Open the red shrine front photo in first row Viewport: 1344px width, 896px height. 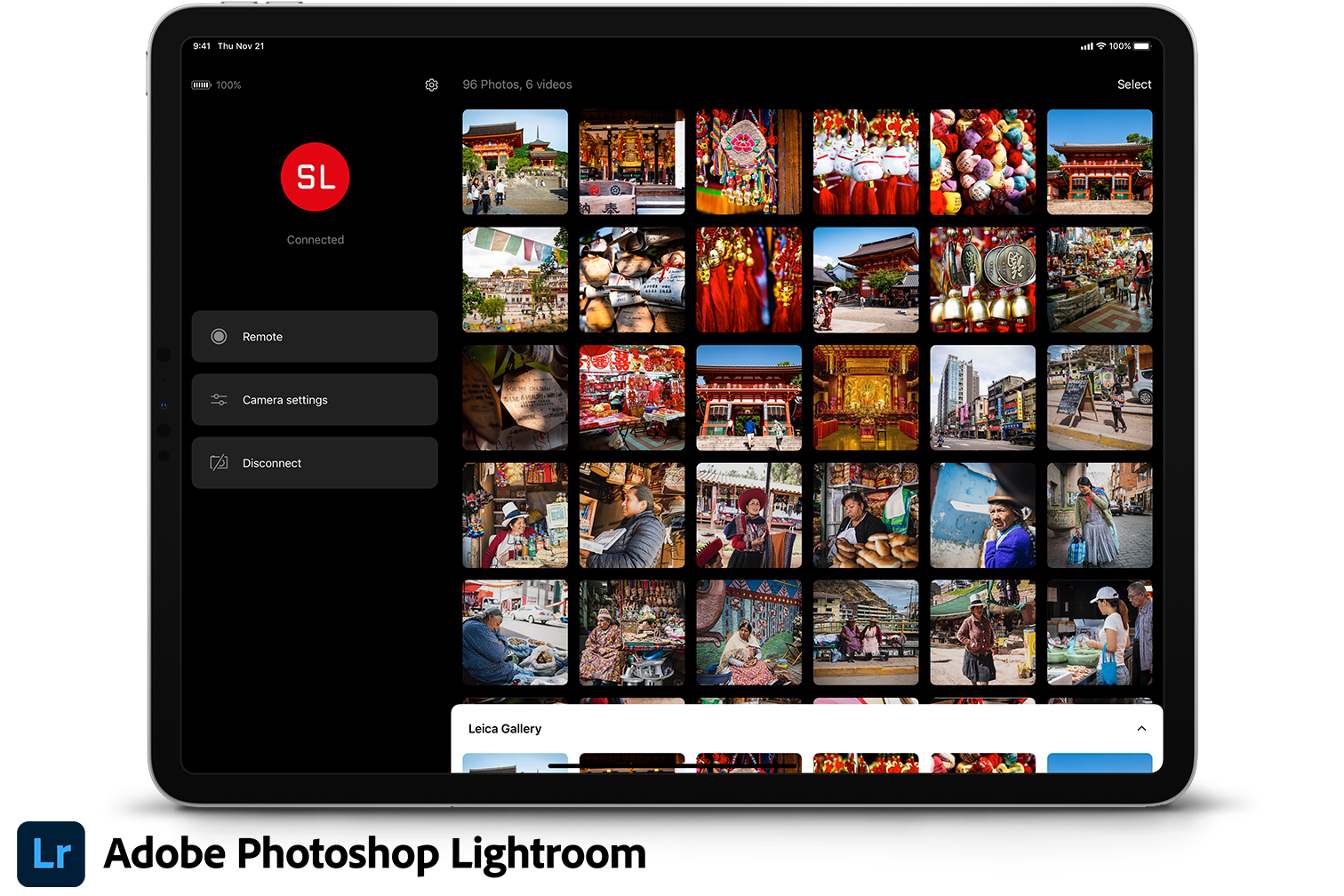1100,162
